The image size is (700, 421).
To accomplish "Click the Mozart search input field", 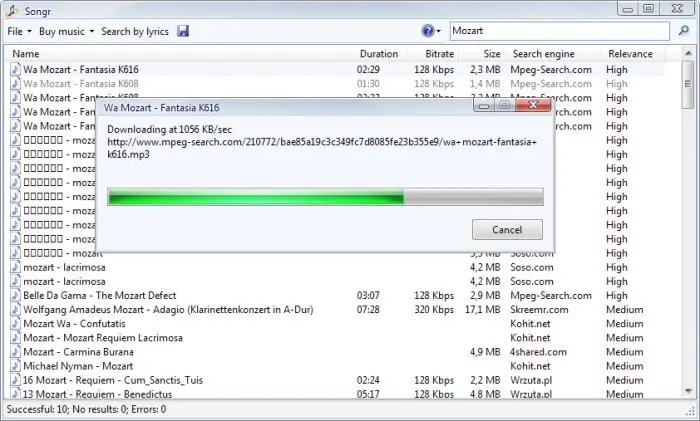I will point(560,31).
